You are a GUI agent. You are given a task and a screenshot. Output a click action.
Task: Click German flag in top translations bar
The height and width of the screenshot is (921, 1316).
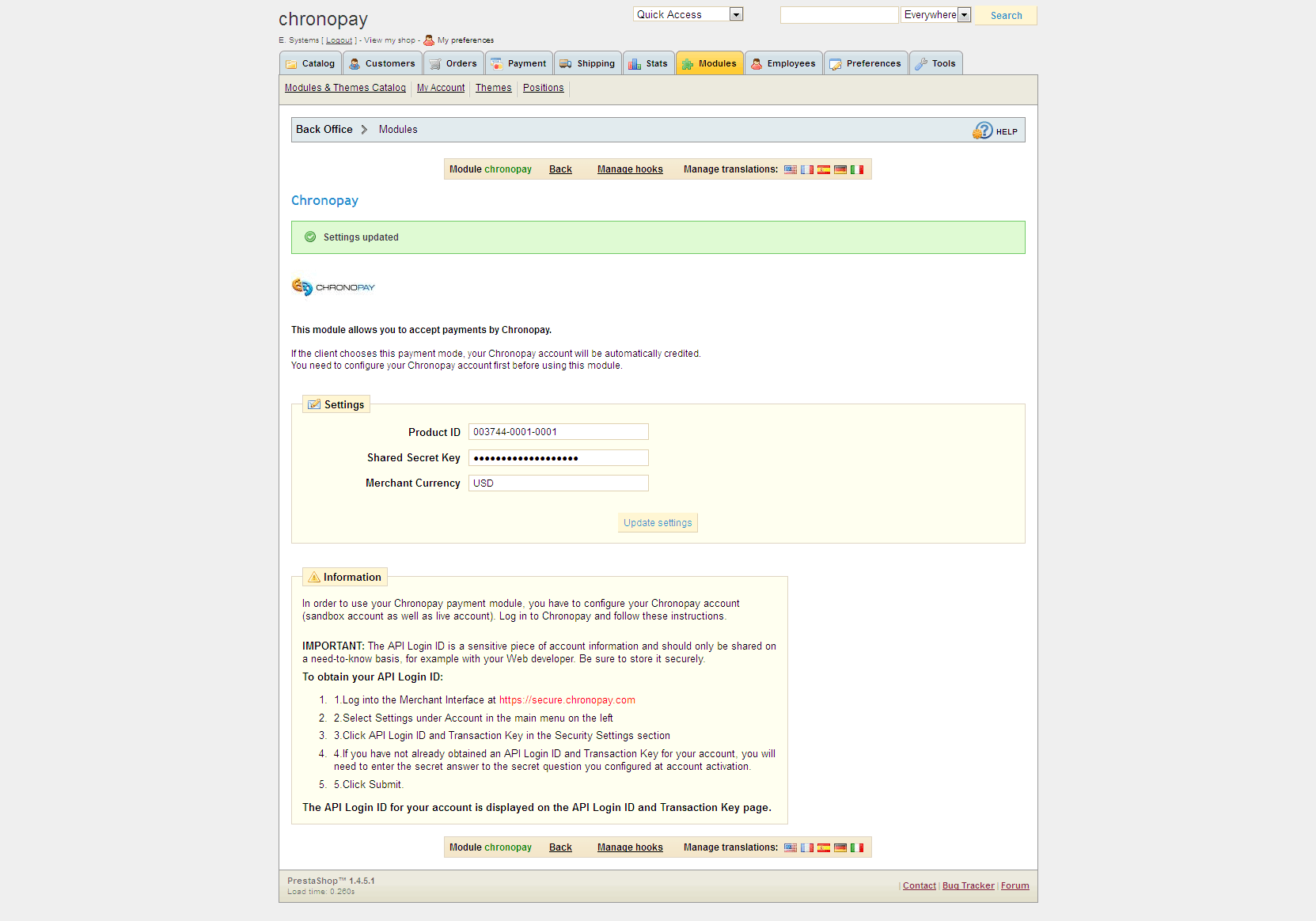[x=840, y=169]
